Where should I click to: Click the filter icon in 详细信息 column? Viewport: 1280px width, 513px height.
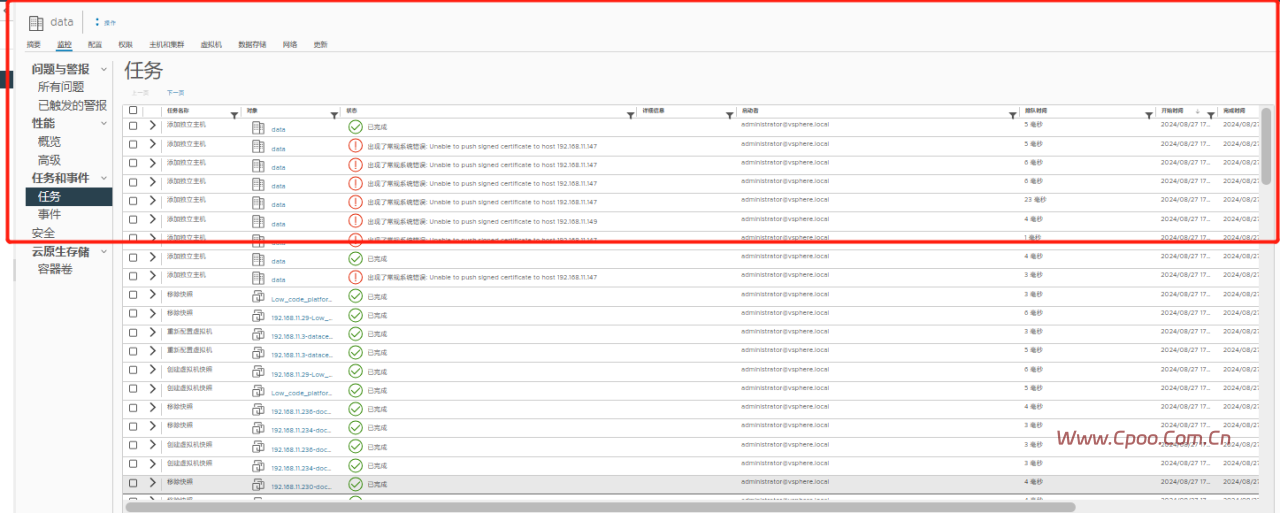[x=729, y=115]
